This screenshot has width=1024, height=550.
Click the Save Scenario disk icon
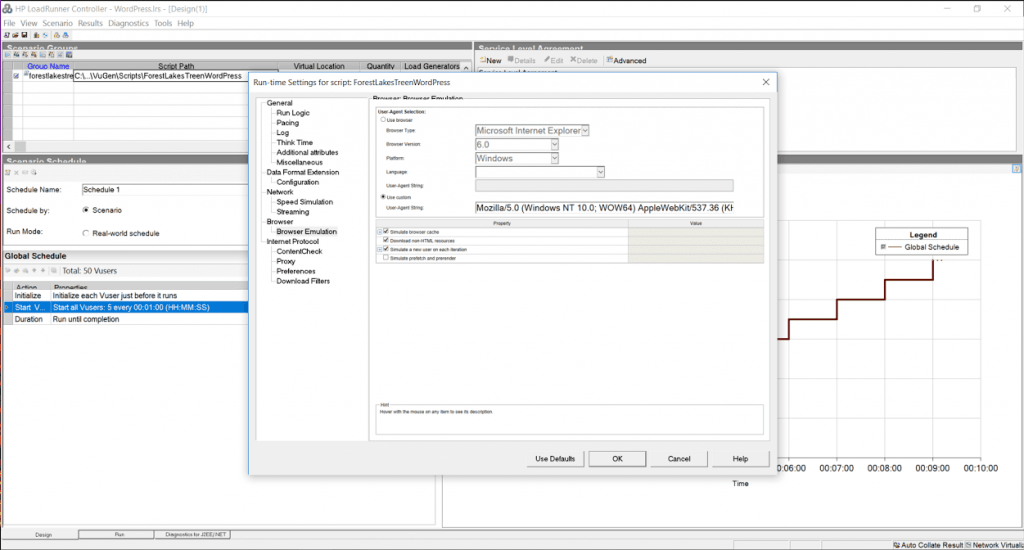(x=24, y=35)
